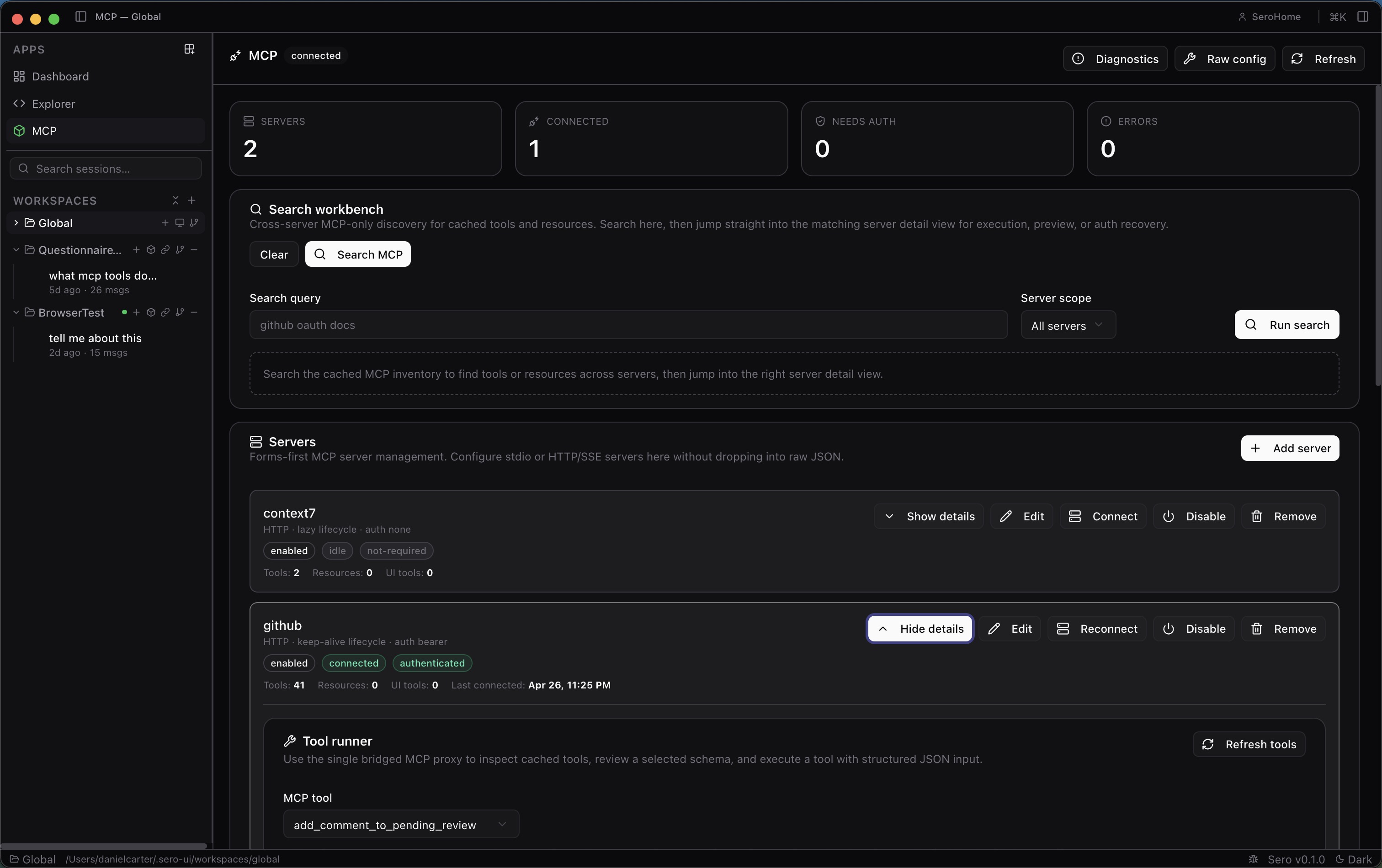Screen dimensions: 1382x868
Task: Click the cube icon on the BrowserTest workspace
Action: 151,312
